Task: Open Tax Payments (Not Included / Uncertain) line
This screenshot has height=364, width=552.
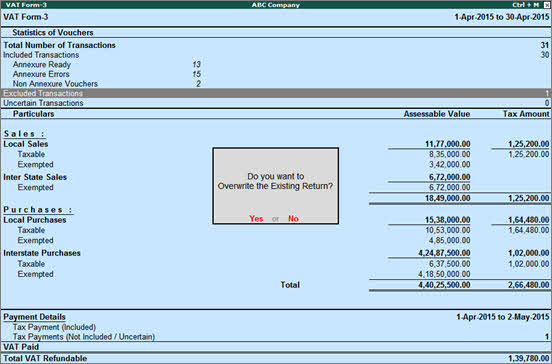Action: (276, 337)
